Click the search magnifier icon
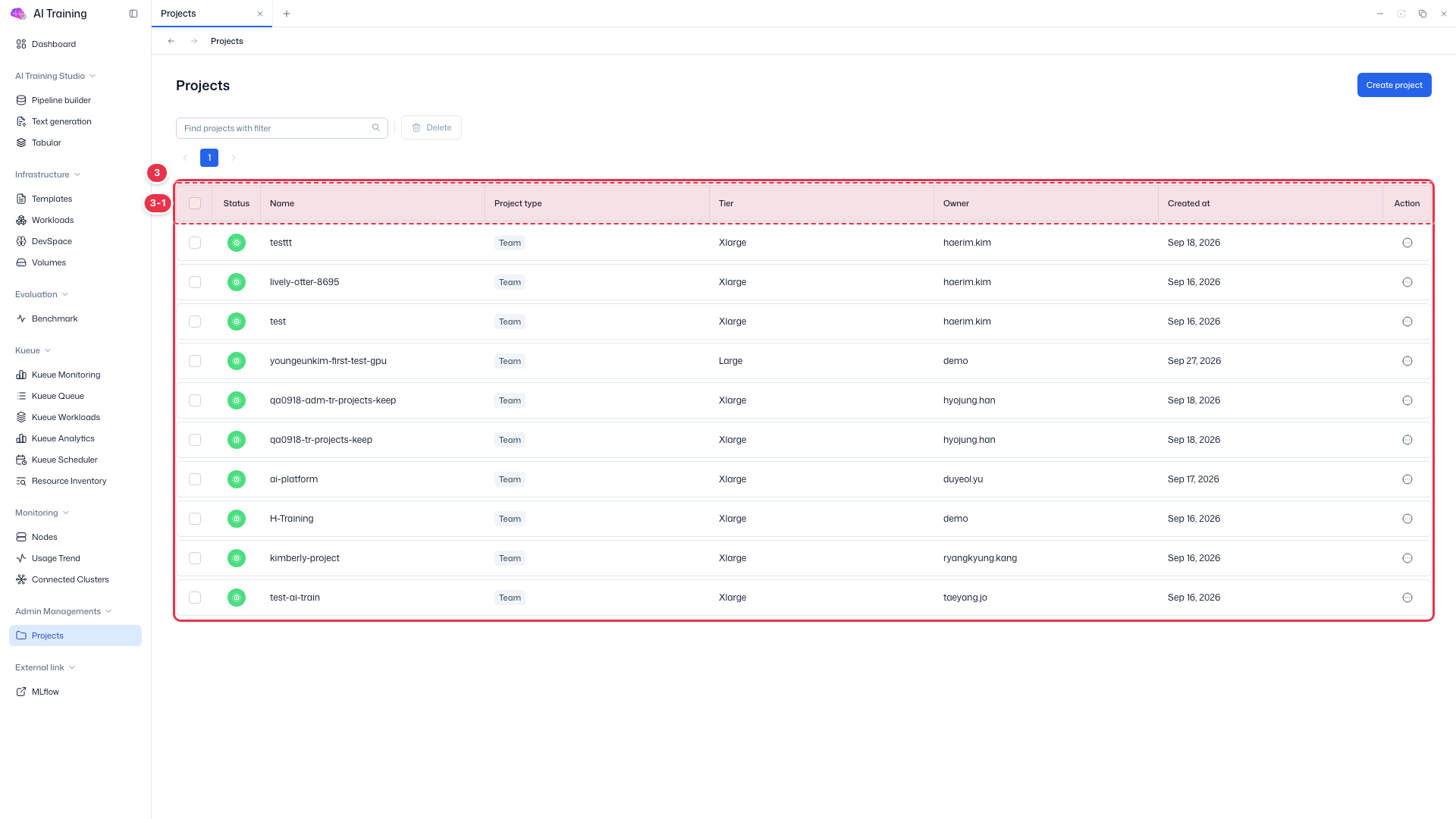This screenshot has height=819, width=1456. coord(376,127)
